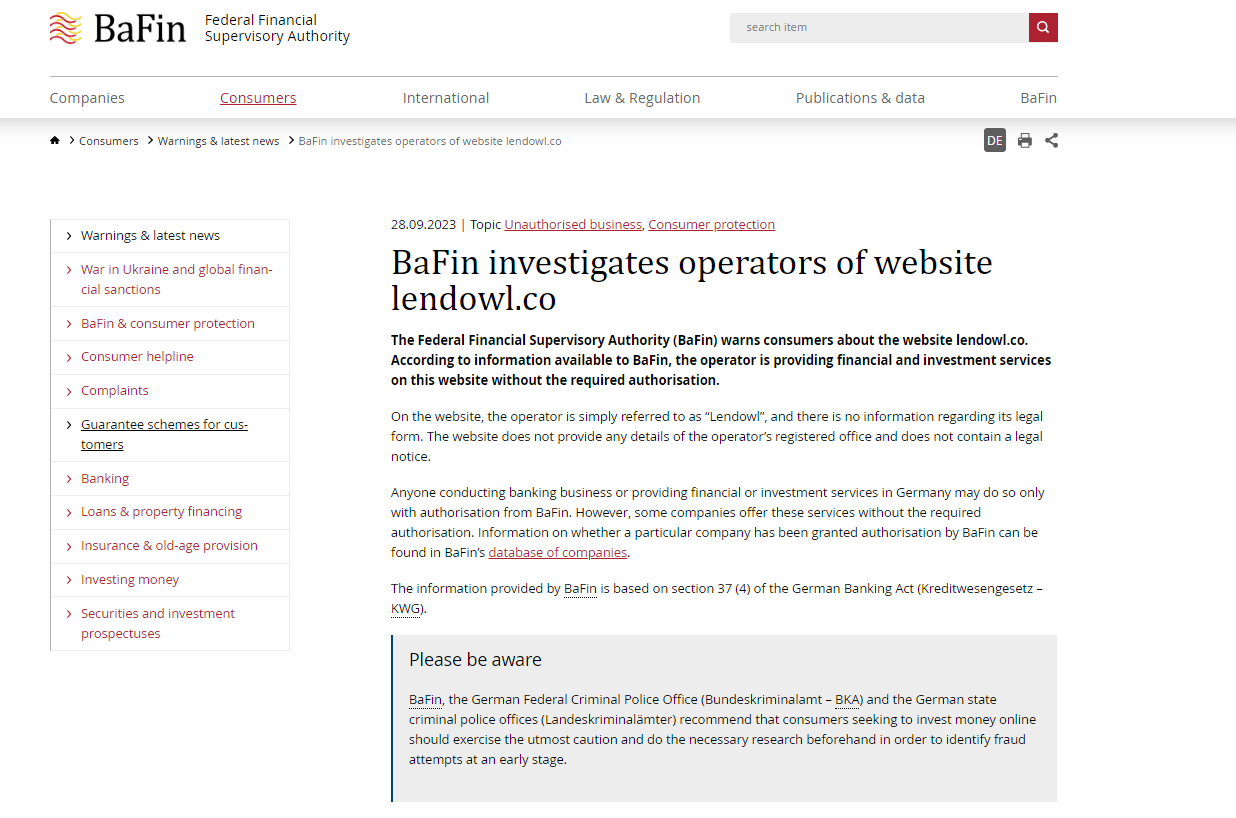Viewport: 1236px width, 818px height.
Task: Open the Law & Regulation menu
Action: point(642,98)
